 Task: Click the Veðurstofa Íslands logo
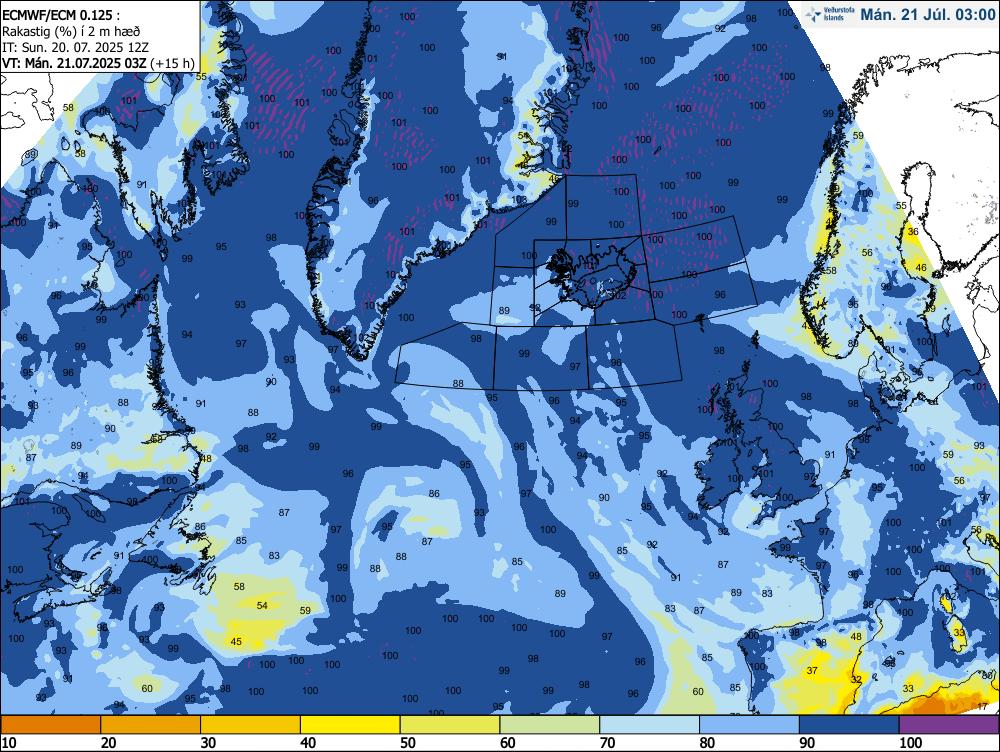coord(827,14)
